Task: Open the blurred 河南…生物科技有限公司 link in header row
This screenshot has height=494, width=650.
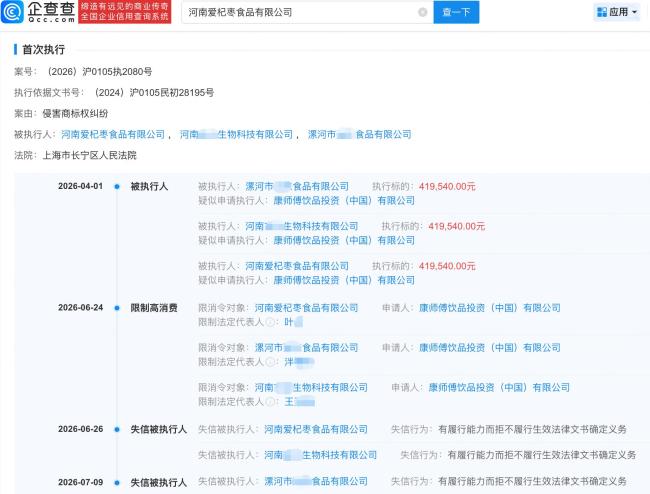Action: 236,134
